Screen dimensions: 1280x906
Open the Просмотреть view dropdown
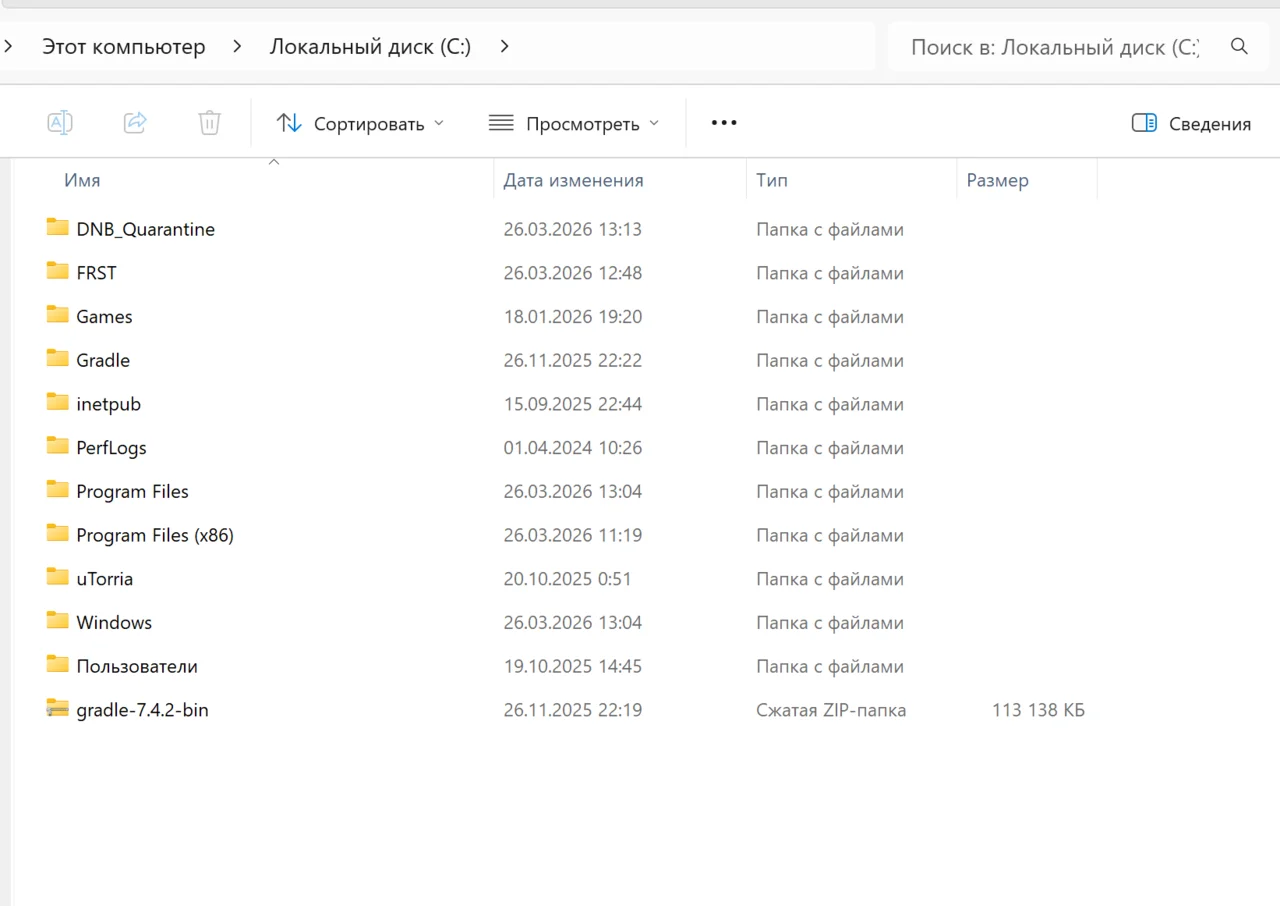point(574,124)
